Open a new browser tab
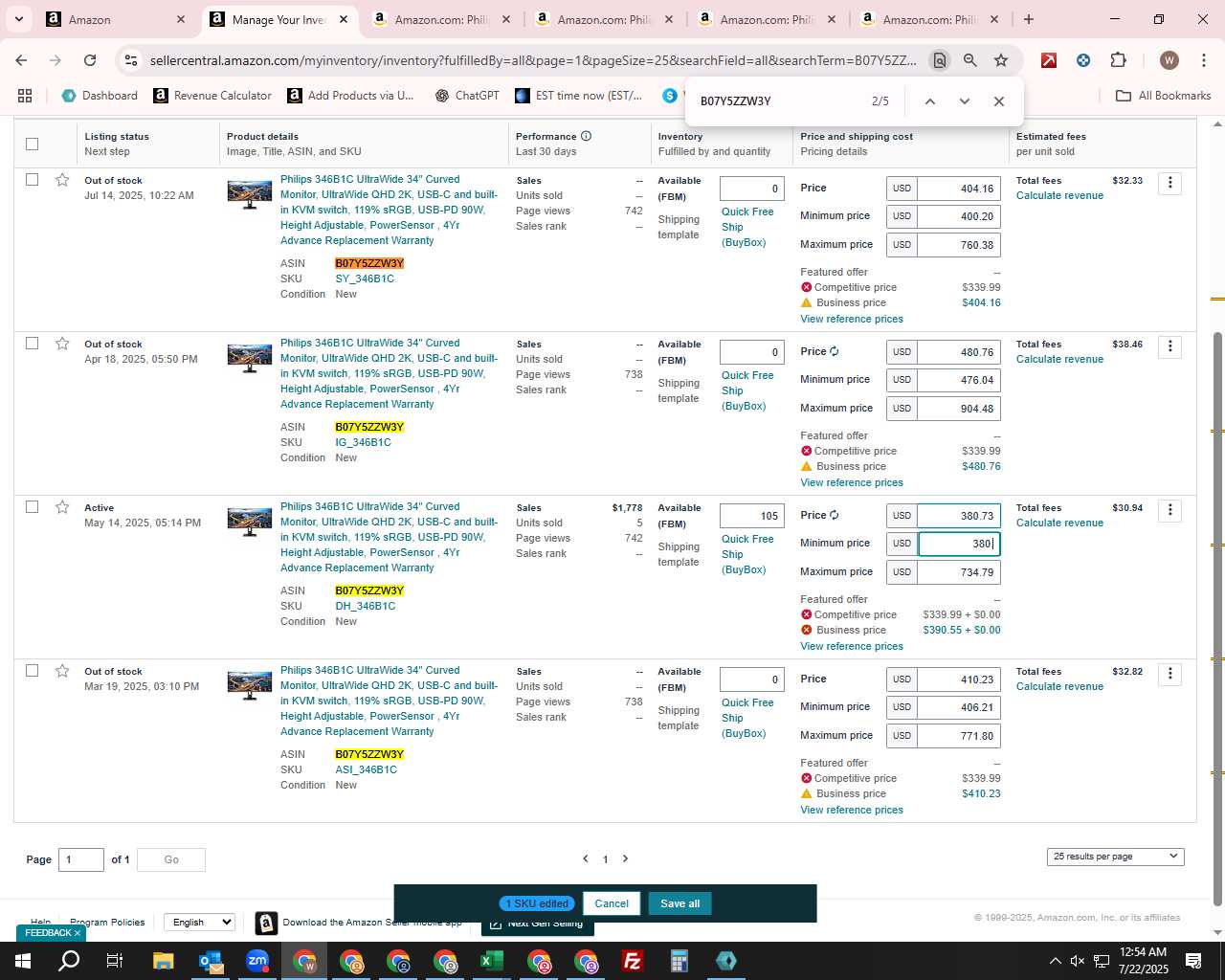The height and width of the screenshot is (980, 1225). [1029, 19]
